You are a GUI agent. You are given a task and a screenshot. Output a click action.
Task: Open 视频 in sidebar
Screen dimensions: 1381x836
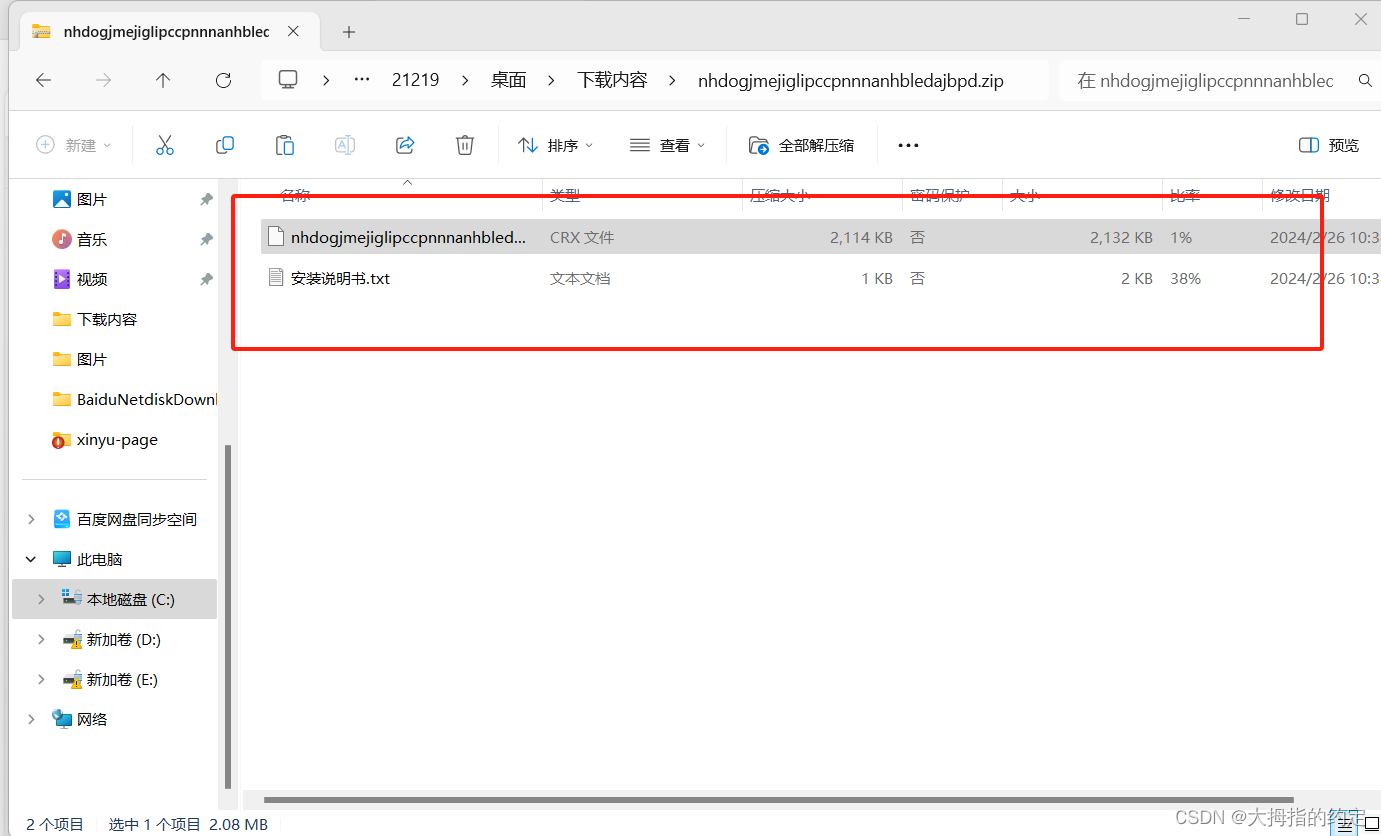[x=92, y=280]
